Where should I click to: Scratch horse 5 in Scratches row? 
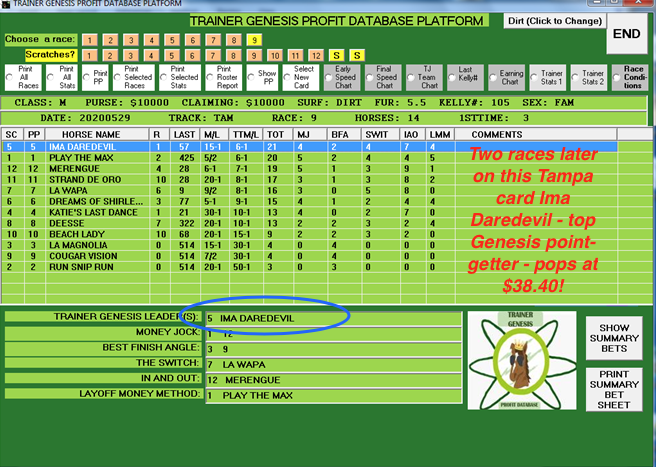[x=172, y=56]
